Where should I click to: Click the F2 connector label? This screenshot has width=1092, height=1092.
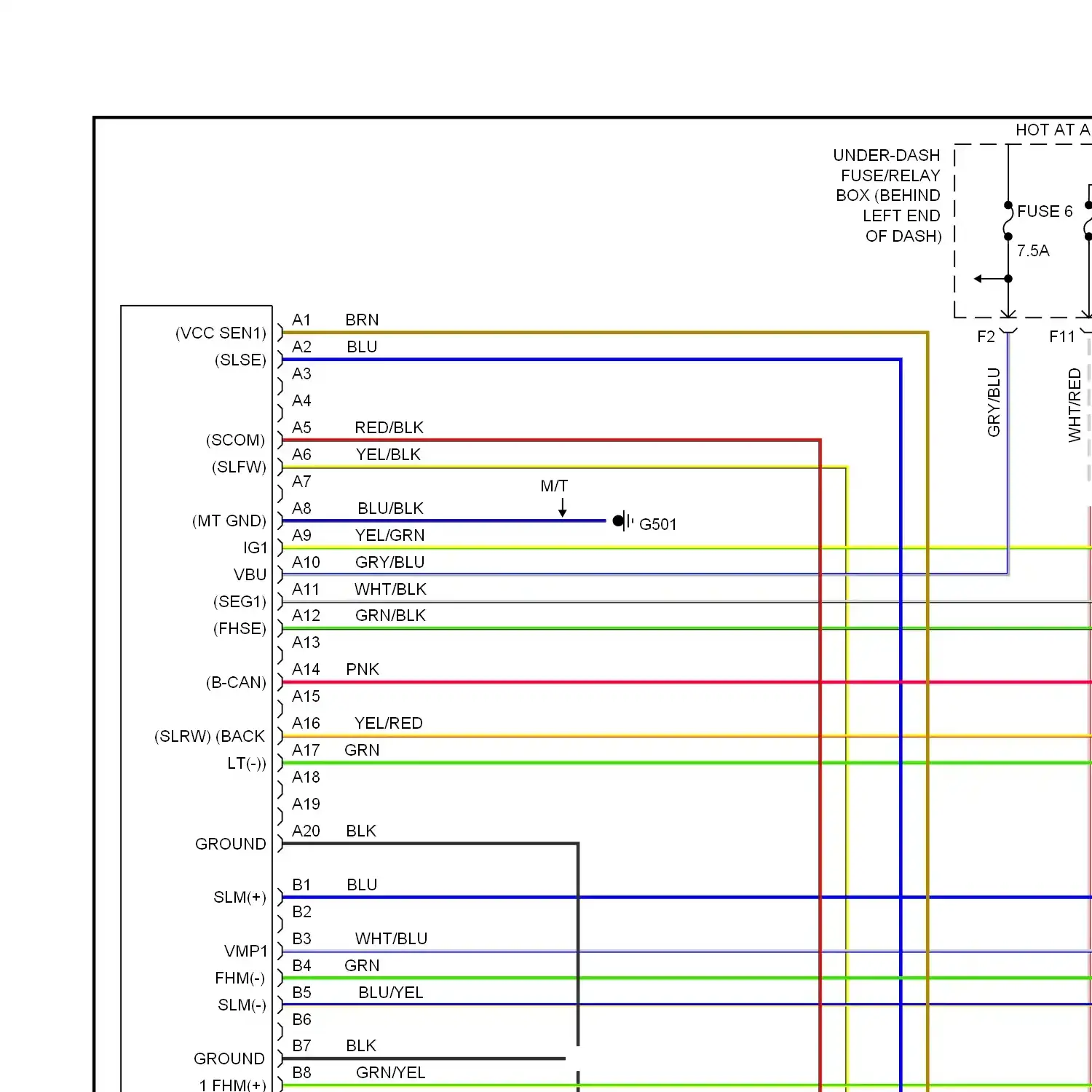click(x=986, y=337)
